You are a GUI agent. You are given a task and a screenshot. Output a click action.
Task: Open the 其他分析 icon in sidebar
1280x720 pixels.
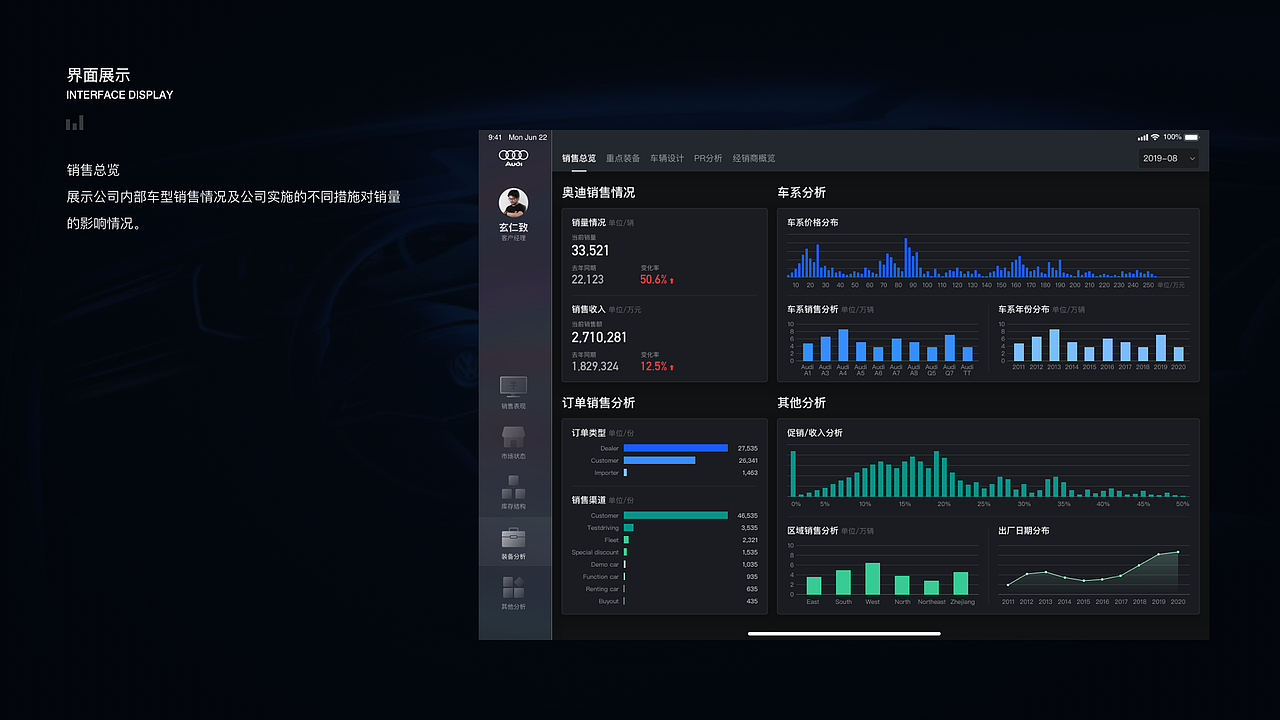coord(513,588)
